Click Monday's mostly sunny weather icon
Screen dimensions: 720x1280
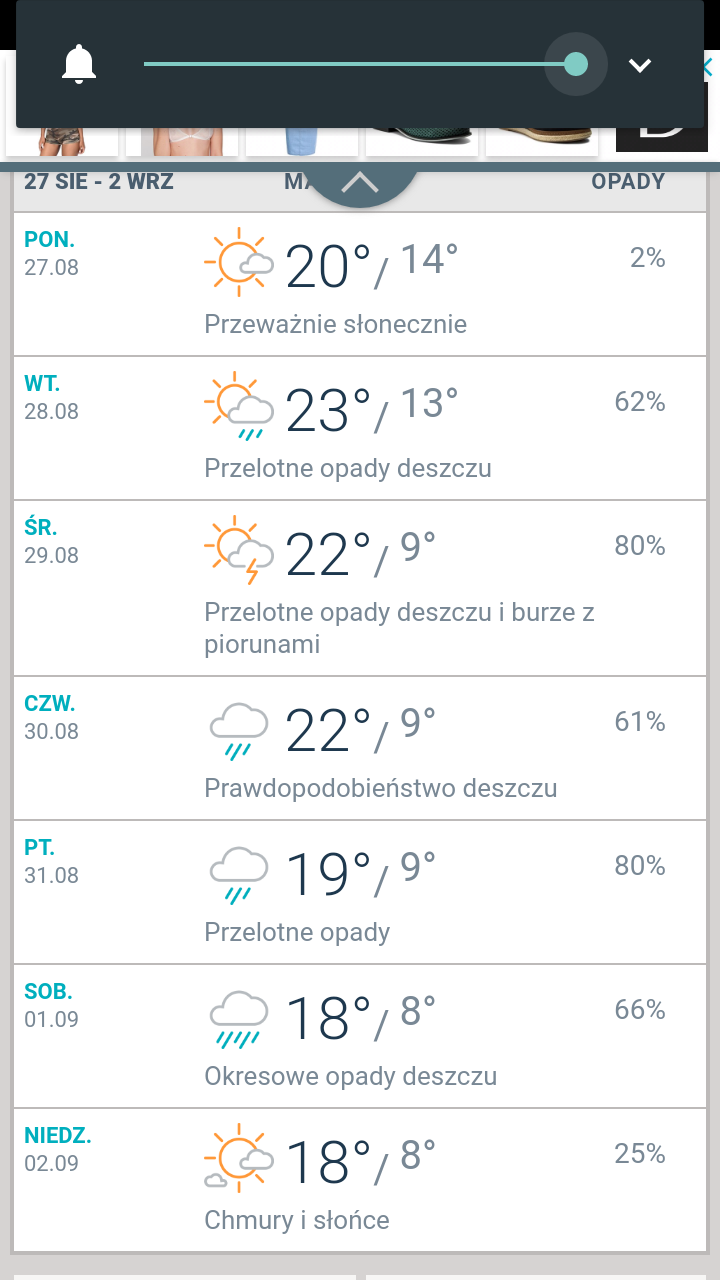tap(239, 263)
